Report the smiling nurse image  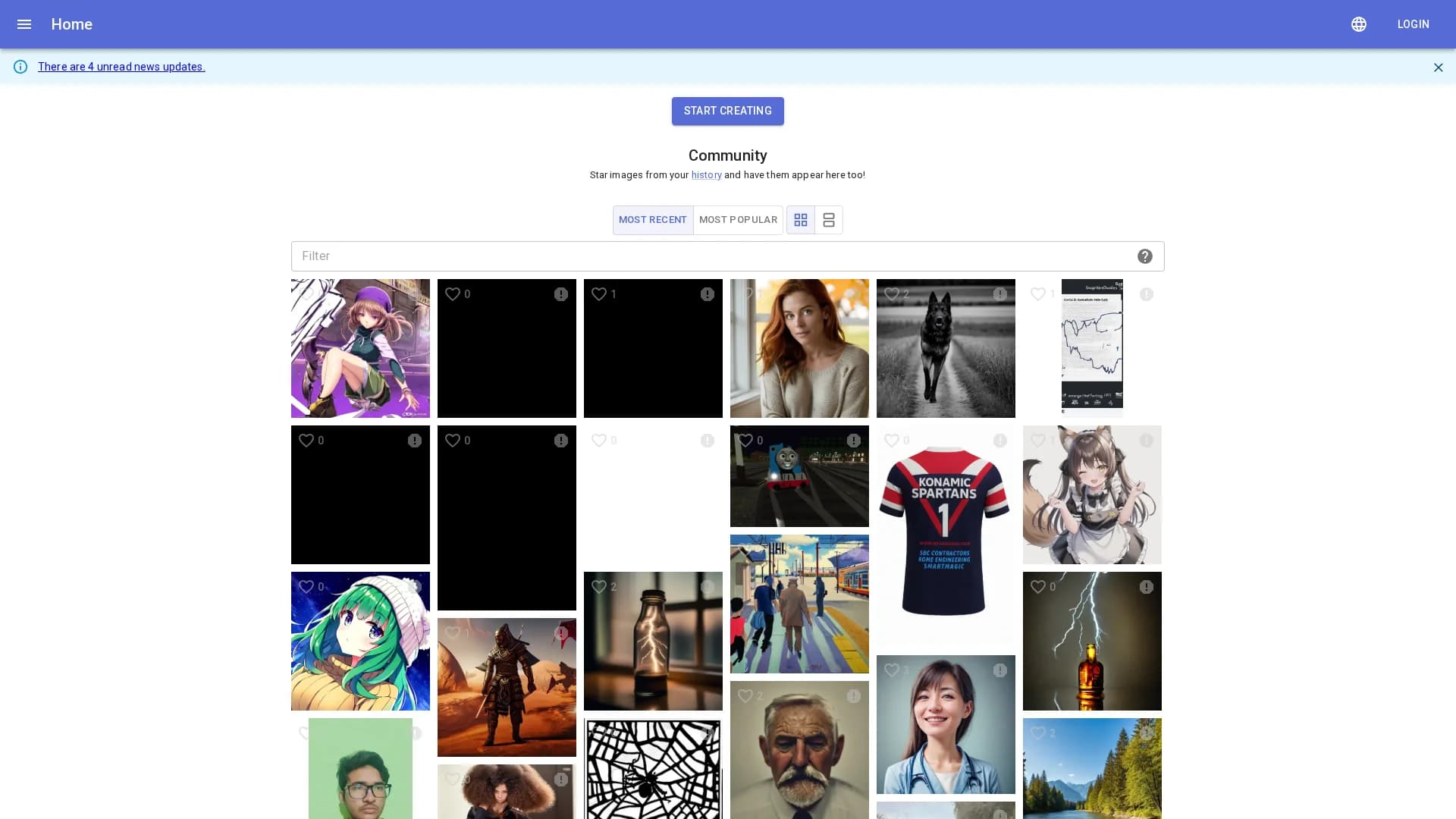pos(1000,670)
